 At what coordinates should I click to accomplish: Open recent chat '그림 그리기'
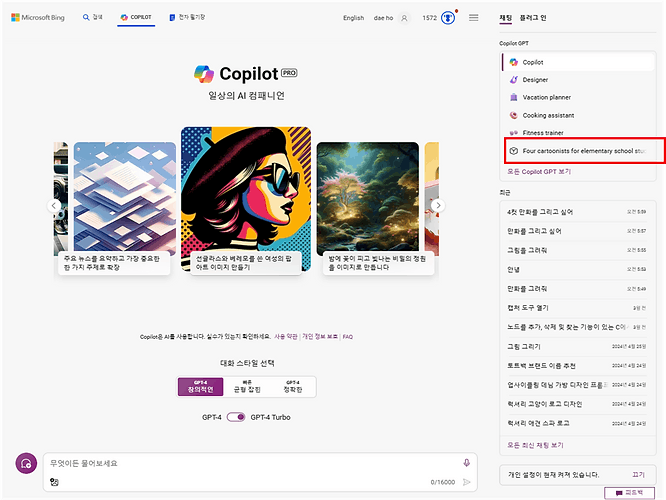coord(577,346)
